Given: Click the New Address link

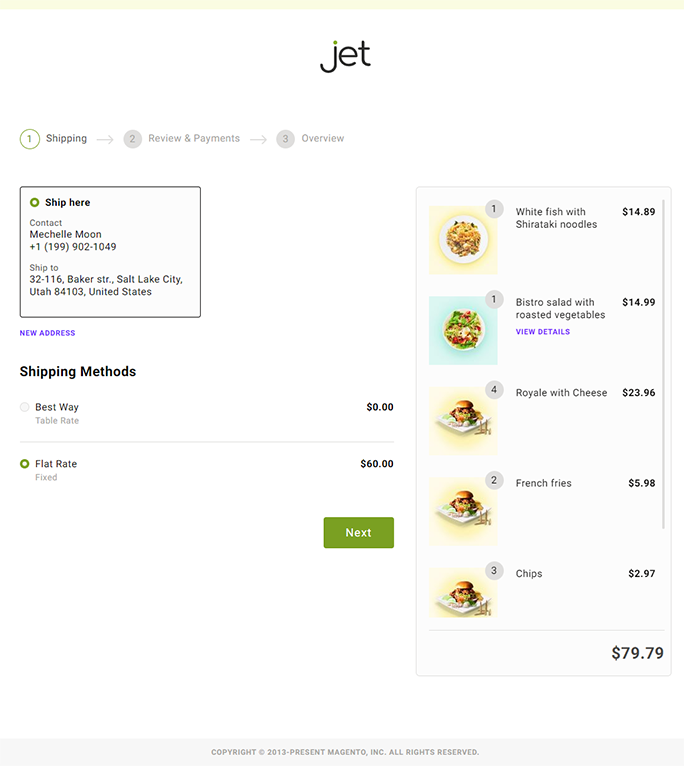Looking at the screenshot, I should tap(47, 333).
